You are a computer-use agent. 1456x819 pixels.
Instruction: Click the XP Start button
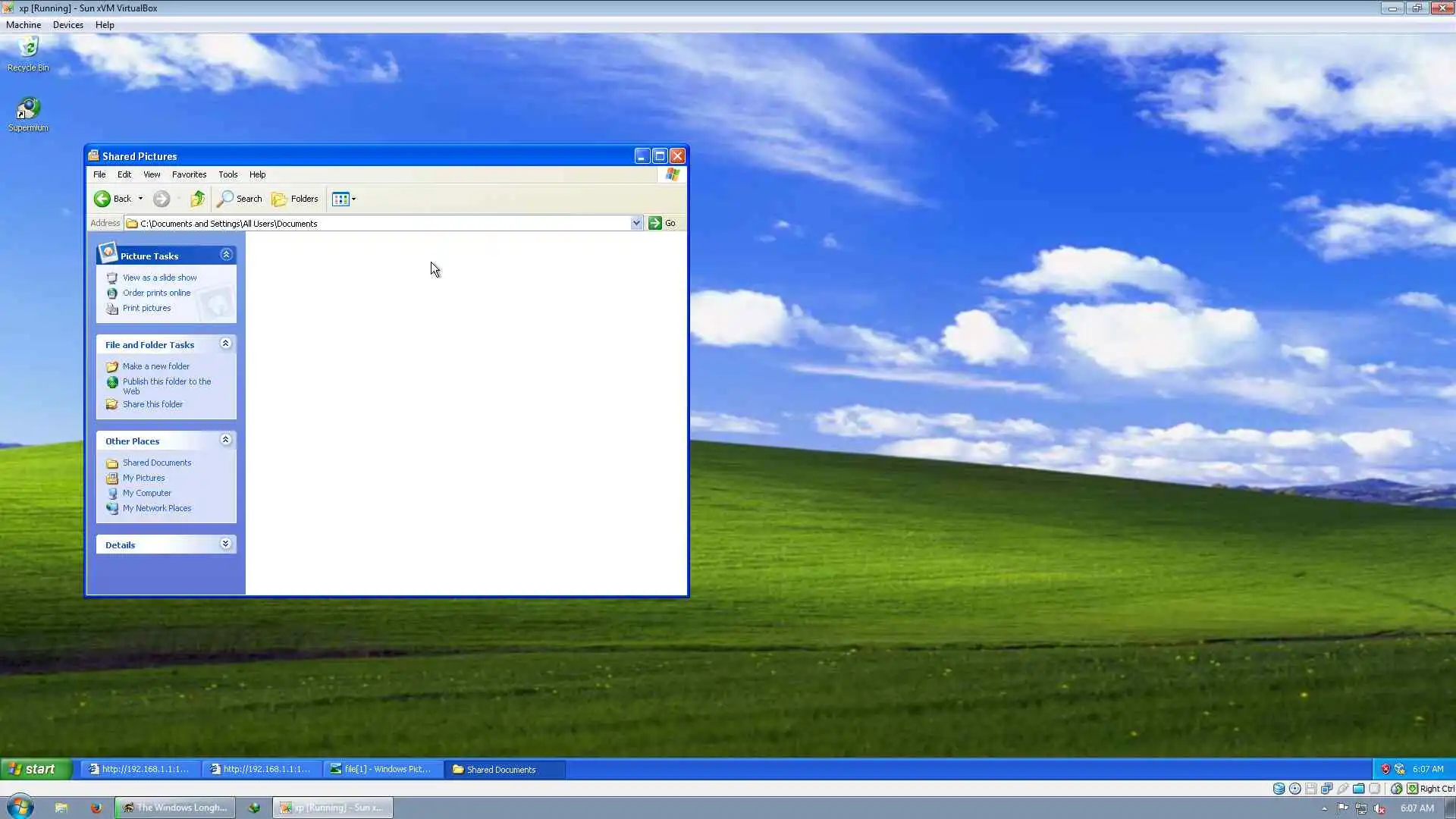[36, 769]
